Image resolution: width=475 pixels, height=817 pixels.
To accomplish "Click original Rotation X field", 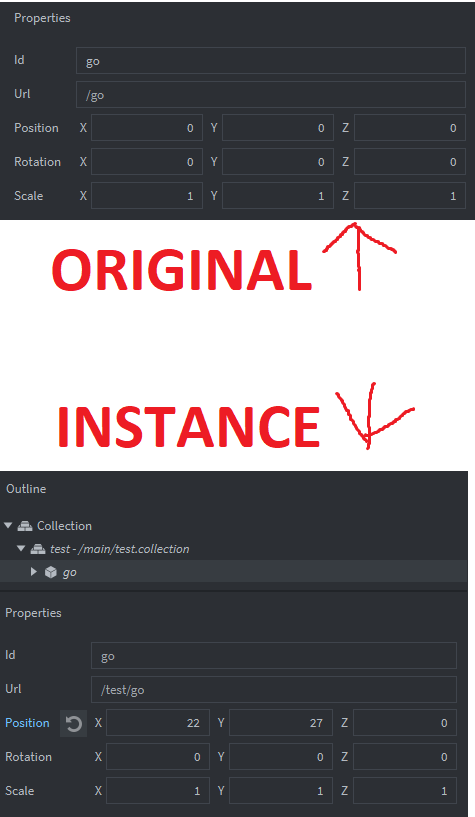I will point(147,162).
